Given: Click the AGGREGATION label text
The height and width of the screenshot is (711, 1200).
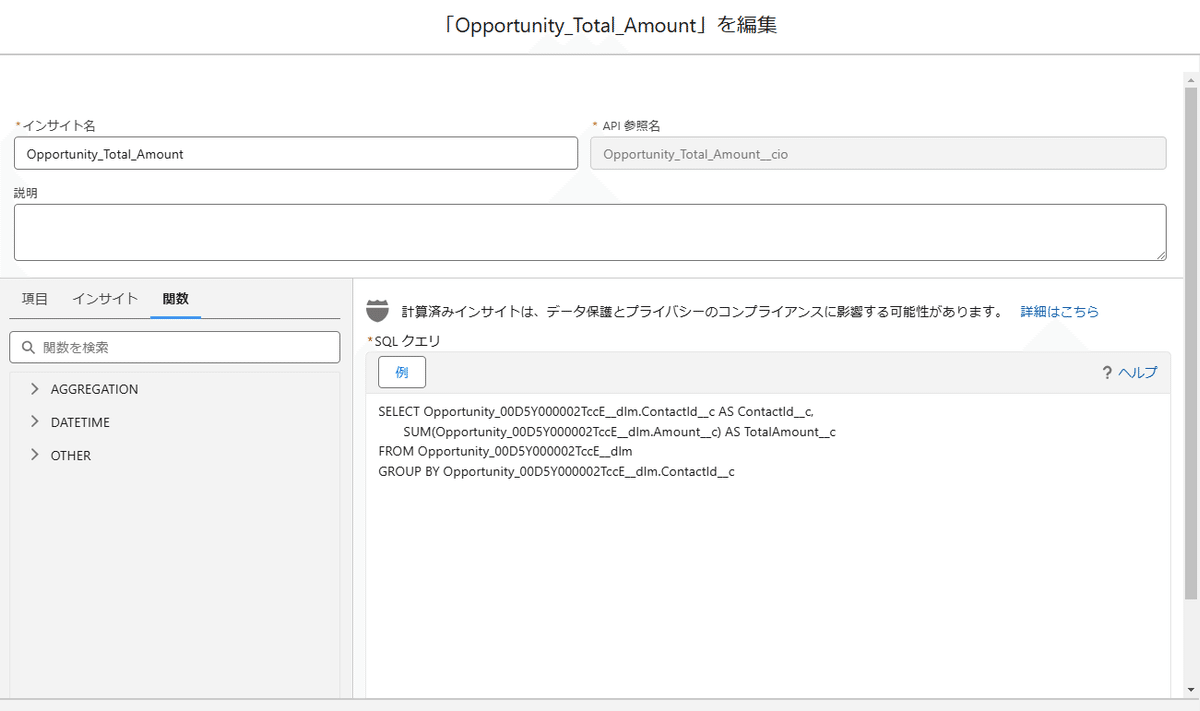Looking at the screenshot, I should click(x=95, y=389).
